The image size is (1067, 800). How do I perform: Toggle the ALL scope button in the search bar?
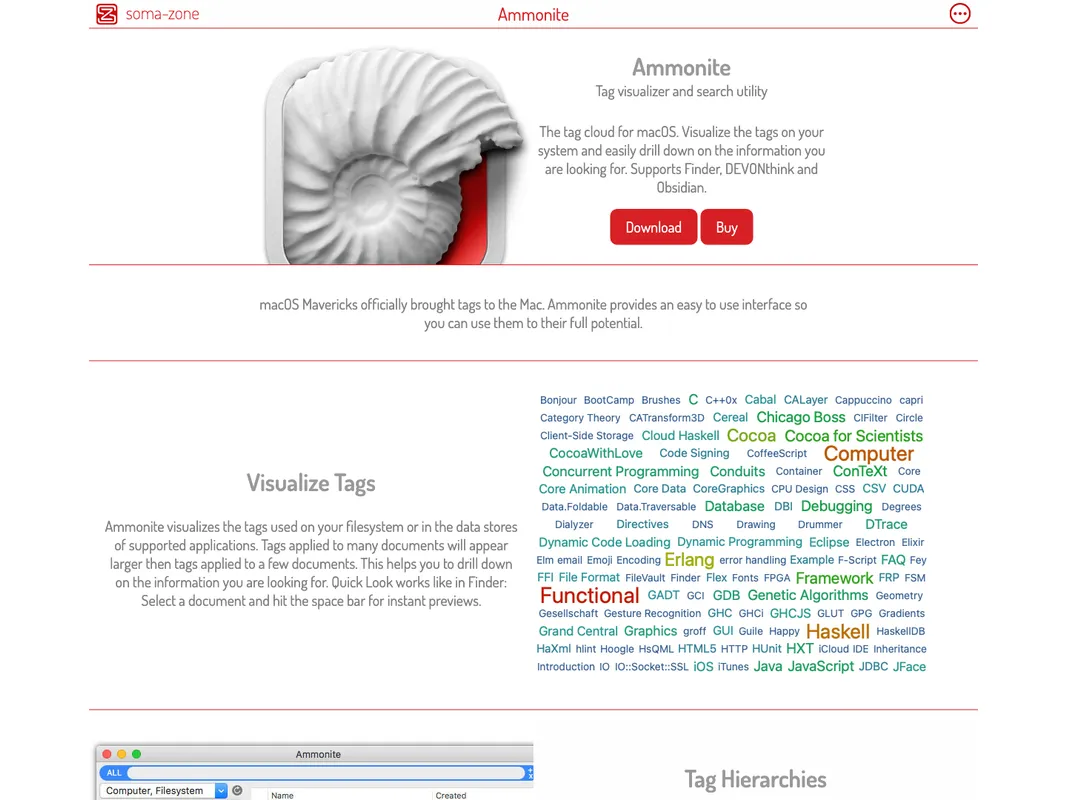(113, 772)
